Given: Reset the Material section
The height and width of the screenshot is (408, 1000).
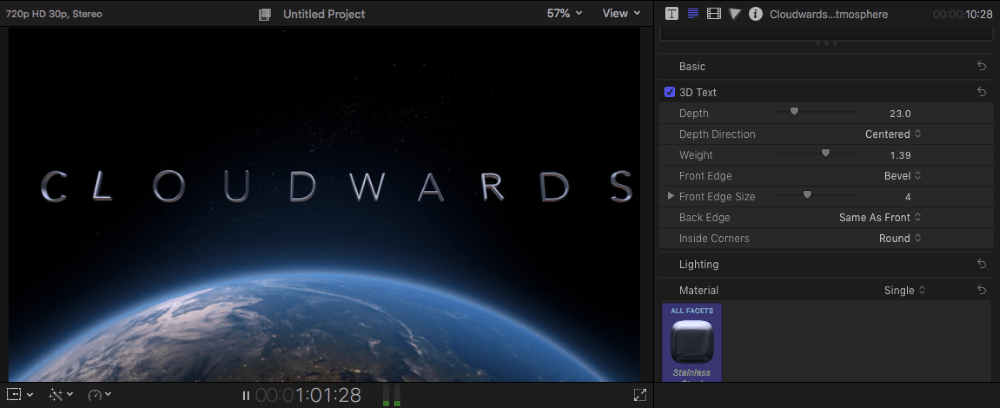Looking at the screenshot, I should coord(982,289).
